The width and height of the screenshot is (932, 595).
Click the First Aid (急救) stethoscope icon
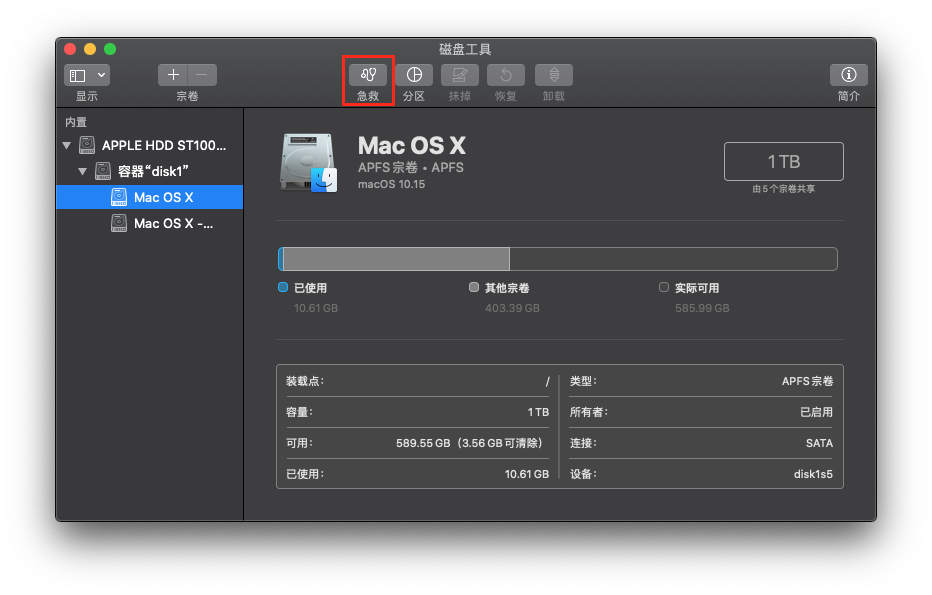tap(367, 75)
